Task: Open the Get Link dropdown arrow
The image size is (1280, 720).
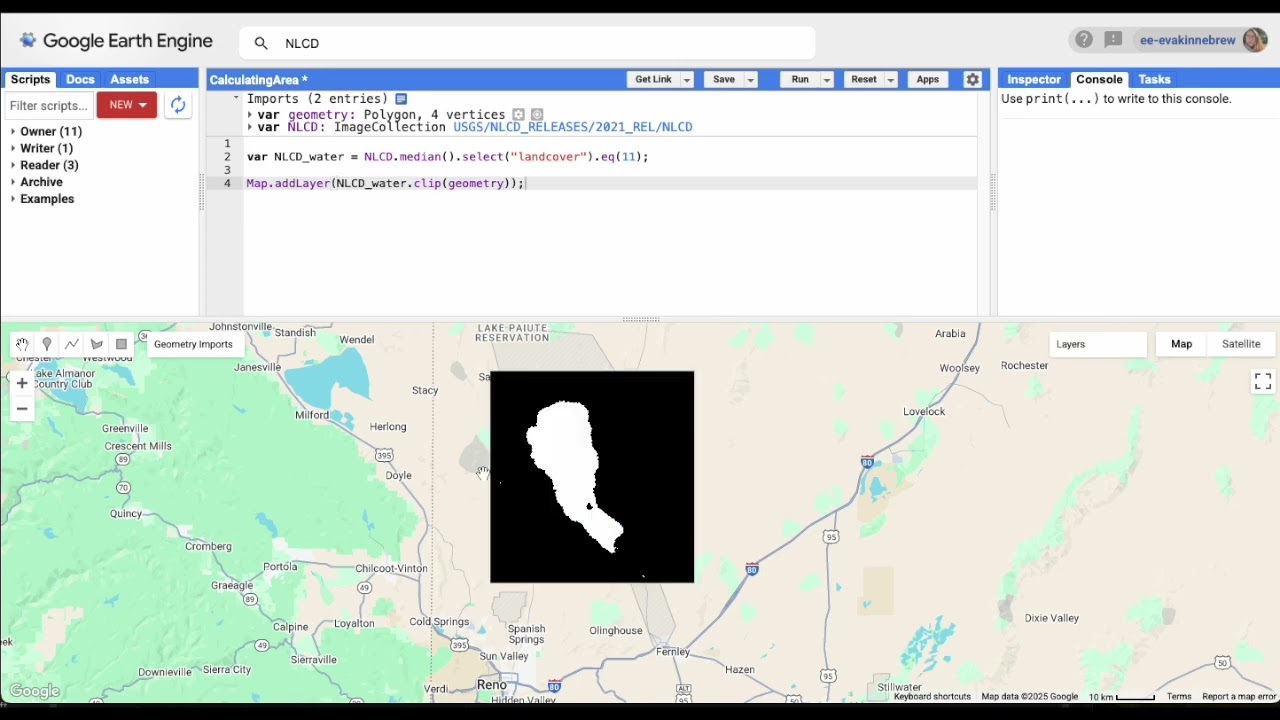Action: click(687, 80)
